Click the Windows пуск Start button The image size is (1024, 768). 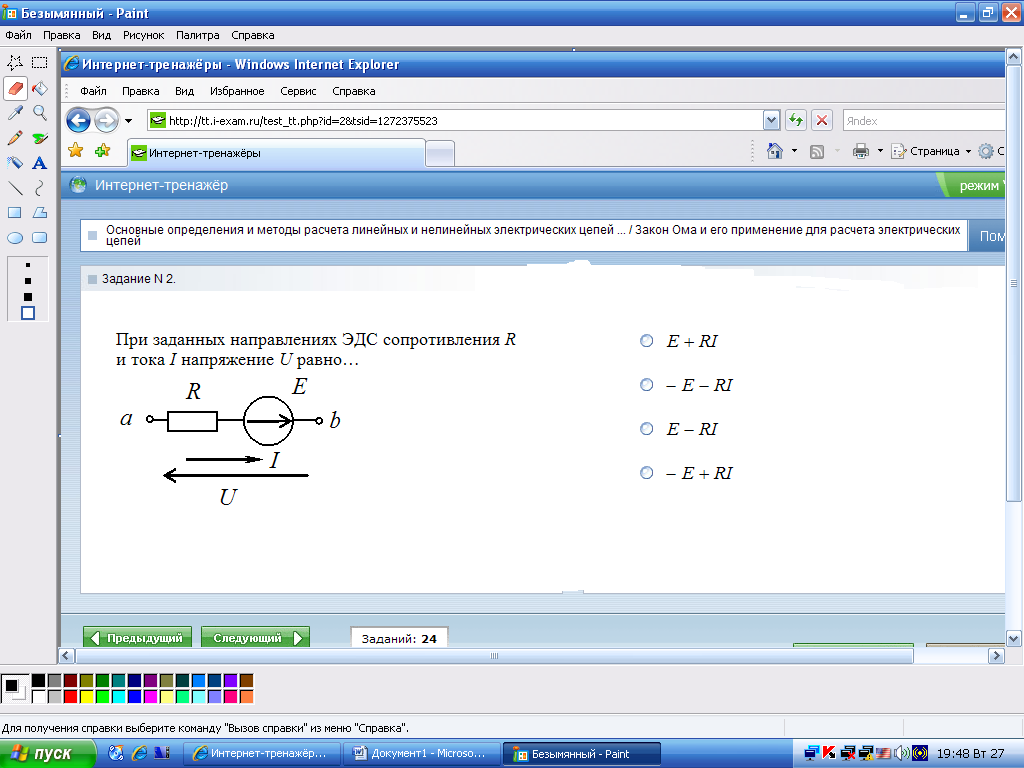click(48, 754)
